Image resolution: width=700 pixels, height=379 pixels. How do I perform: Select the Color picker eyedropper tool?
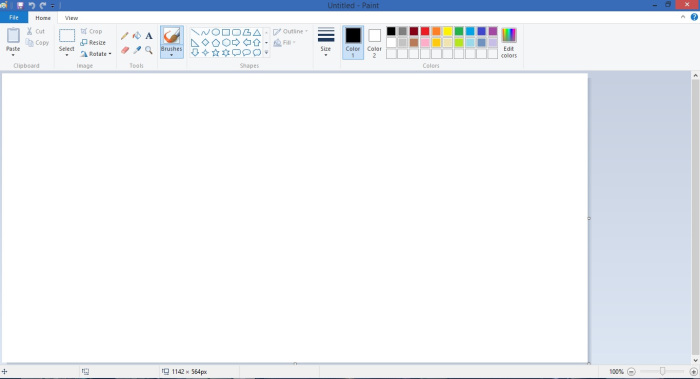137,50
